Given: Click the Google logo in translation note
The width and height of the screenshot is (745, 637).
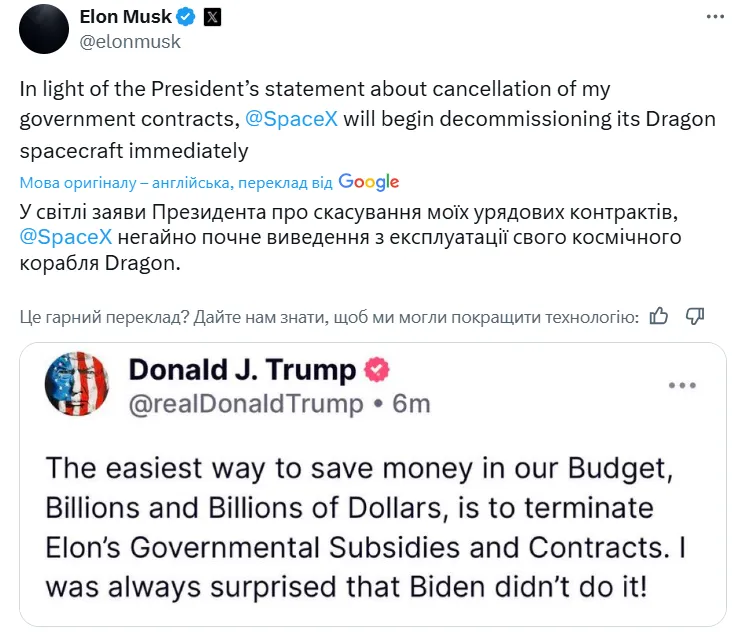Looking at the screenshot, I should 369,182.
